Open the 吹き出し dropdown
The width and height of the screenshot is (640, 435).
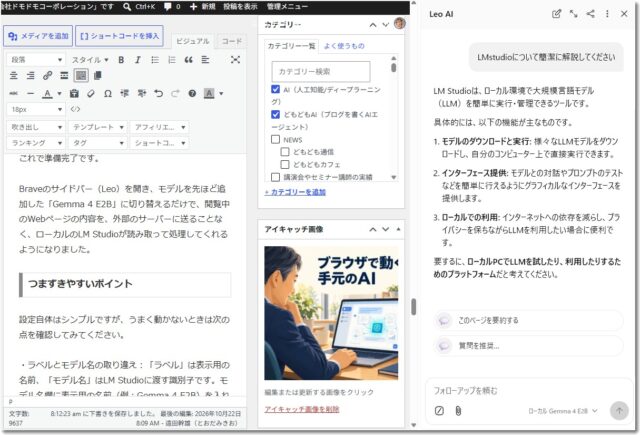[x=36, y=127]
